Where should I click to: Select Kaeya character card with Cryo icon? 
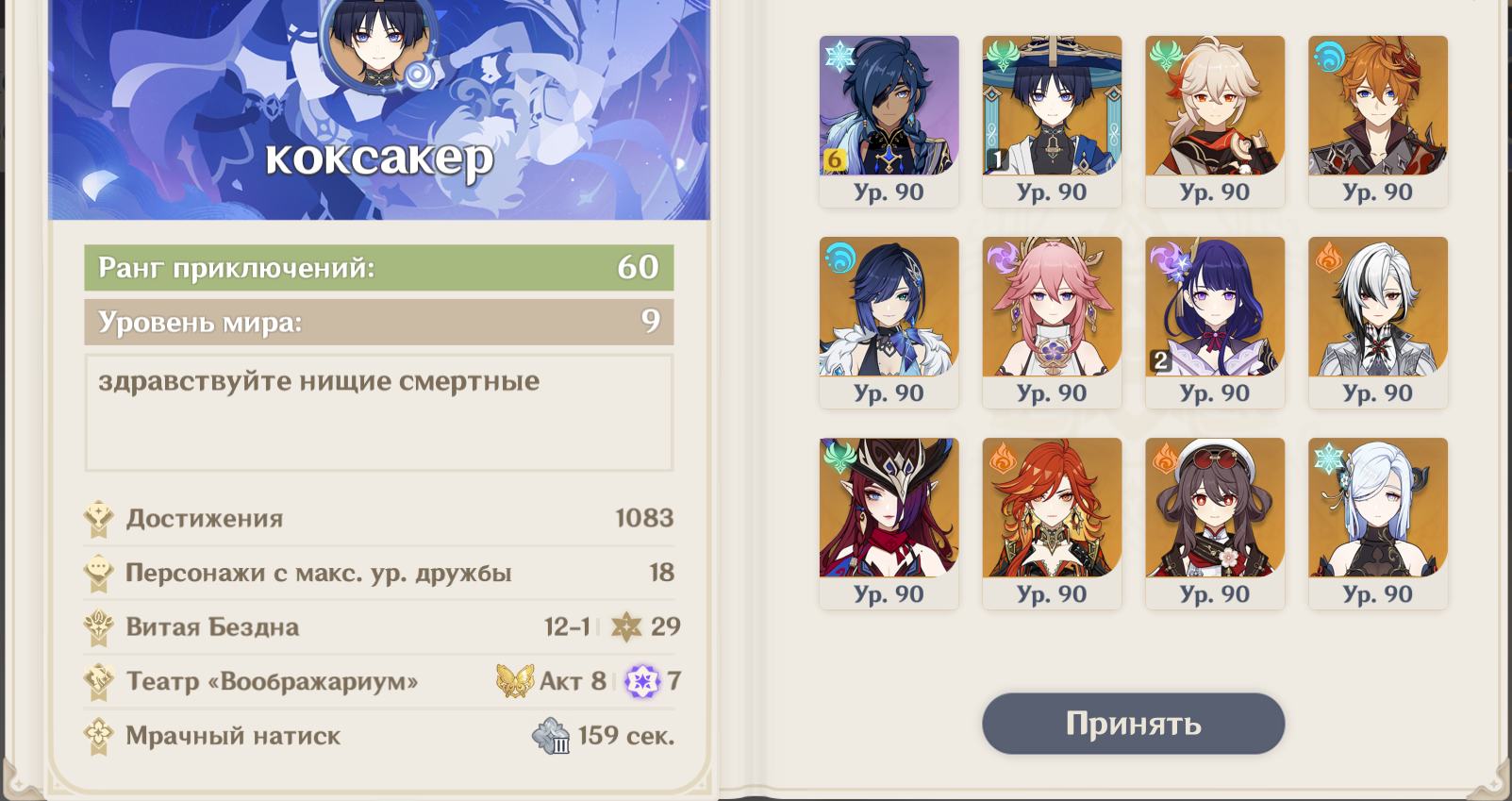(889, 121)
